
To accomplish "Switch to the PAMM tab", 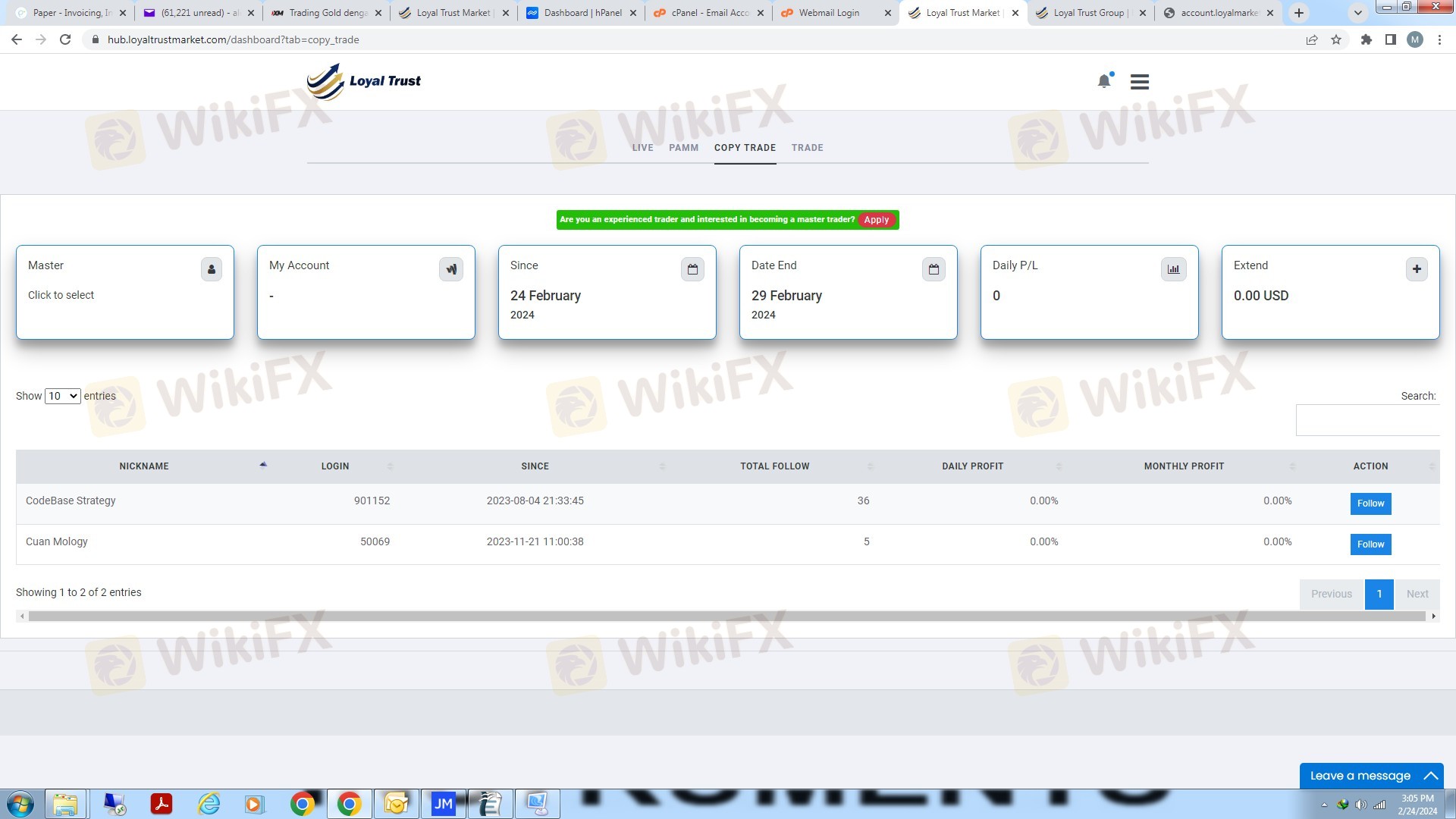I will [683, 148].
